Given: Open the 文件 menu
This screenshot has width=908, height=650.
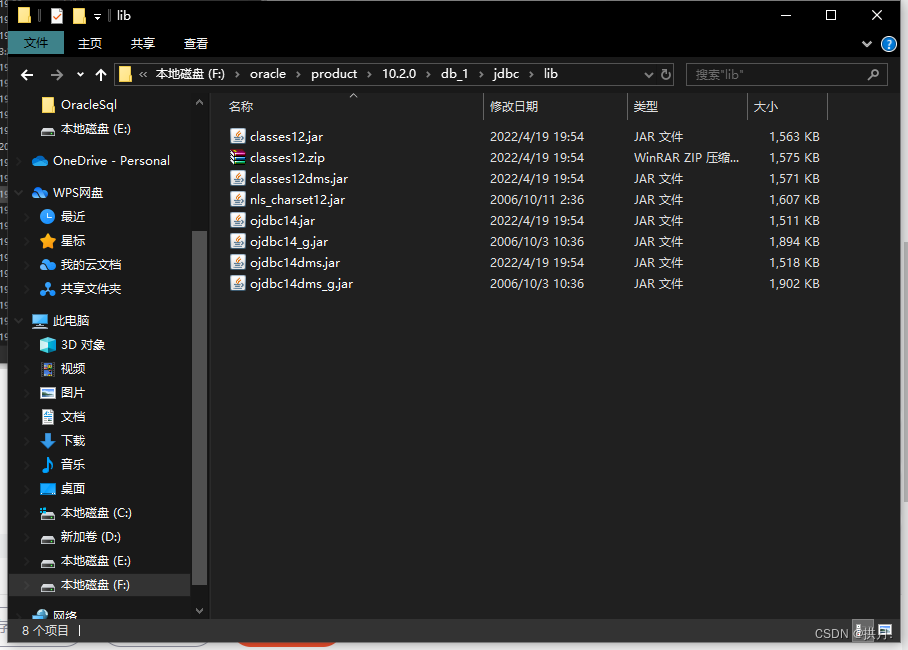Looking at the screenshot, I should point(36,43).
